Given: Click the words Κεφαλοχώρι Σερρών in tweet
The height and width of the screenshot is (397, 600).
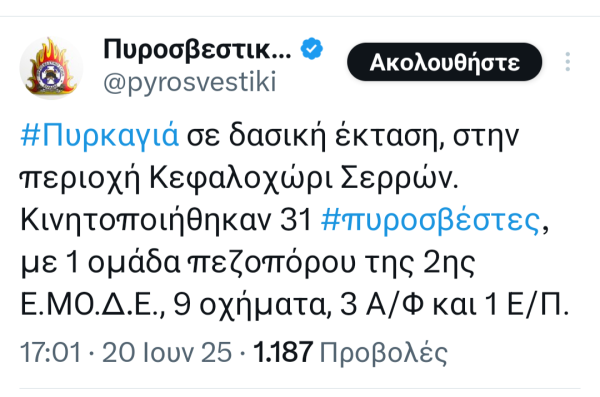Looking at the screenshot, I should [304, 178].
